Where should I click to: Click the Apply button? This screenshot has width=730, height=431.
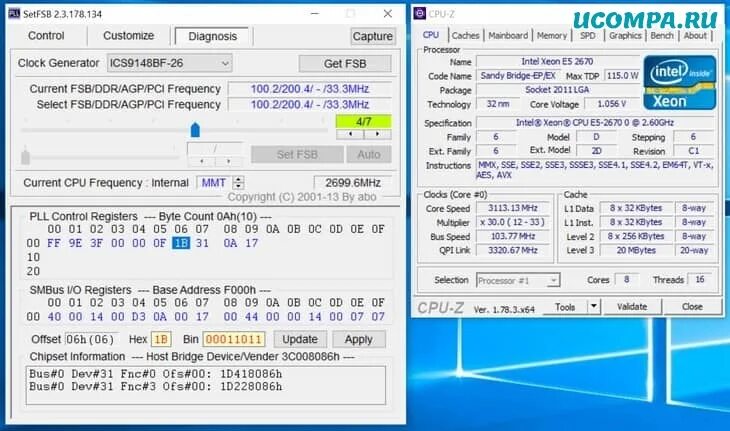coord(358,339)
